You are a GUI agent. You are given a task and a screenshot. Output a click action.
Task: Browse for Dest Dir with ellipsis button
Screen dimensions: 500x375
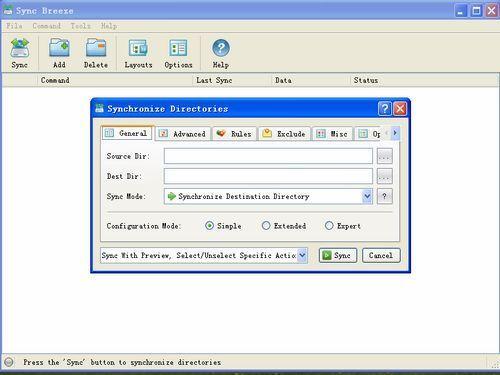(x=384, y=176)
